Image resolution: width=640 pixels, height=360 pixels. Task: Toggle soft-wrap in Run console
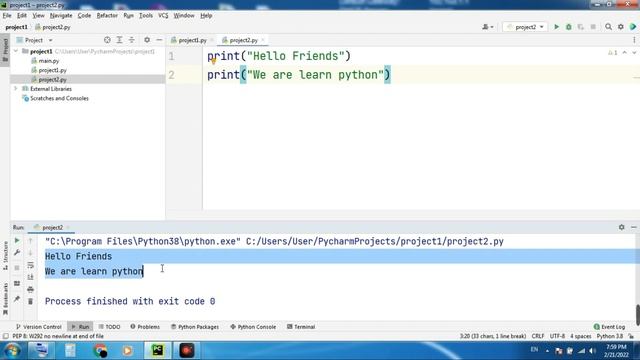point(31,265)
